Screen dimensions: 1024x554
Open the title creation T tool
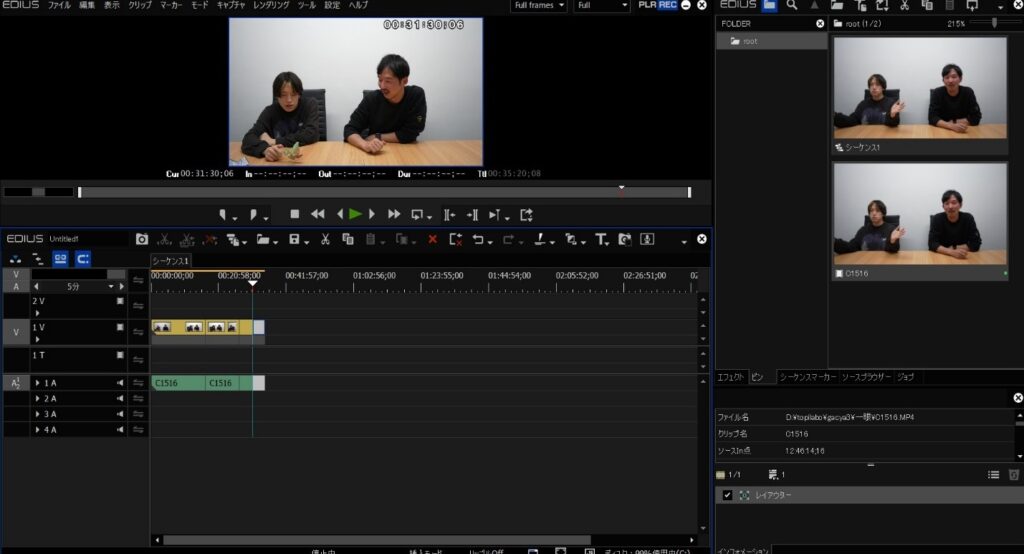[601, 240]
